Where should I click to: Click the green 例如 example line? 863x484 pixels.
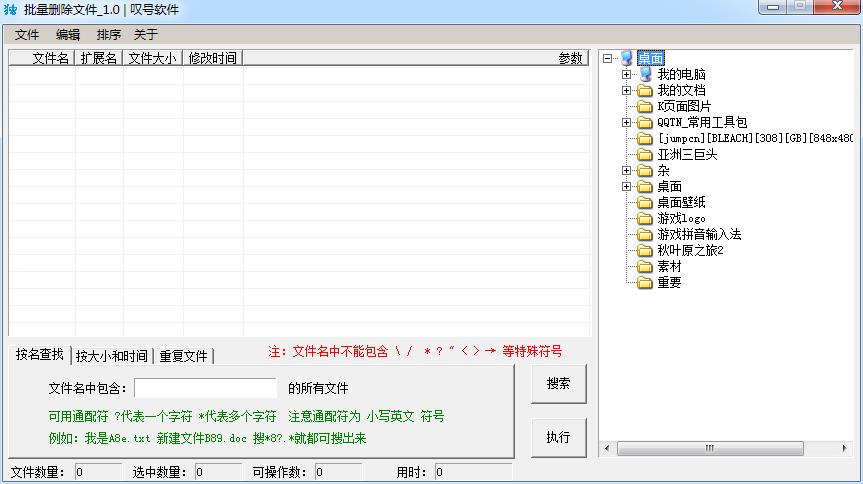click(207, 438)
